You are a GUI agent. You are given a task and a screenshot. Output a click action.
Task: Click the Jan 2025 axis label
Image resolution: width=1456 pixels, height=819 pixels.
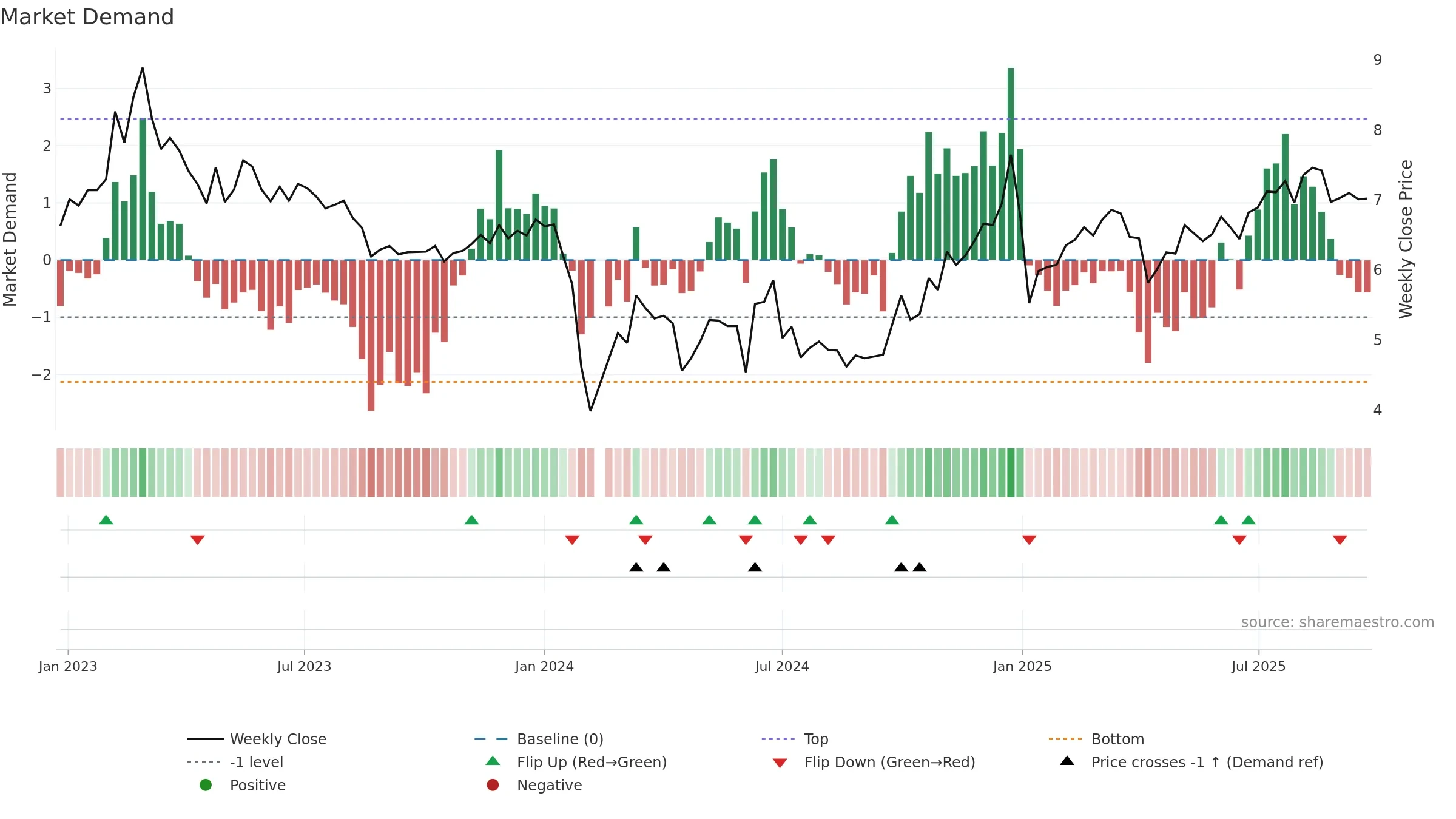tap(1022, 666)
